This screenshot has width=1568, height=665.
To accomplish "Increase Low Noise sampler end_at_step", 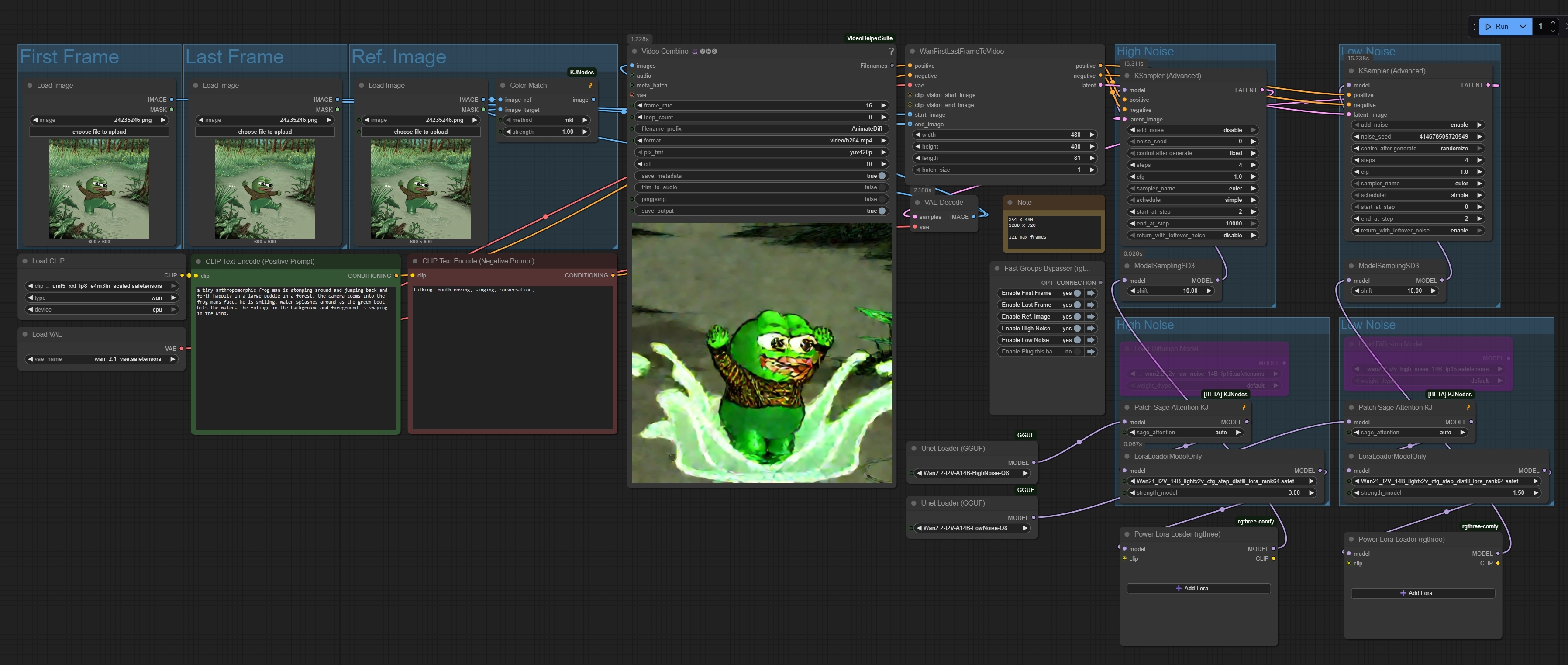I will point(1479,218).
